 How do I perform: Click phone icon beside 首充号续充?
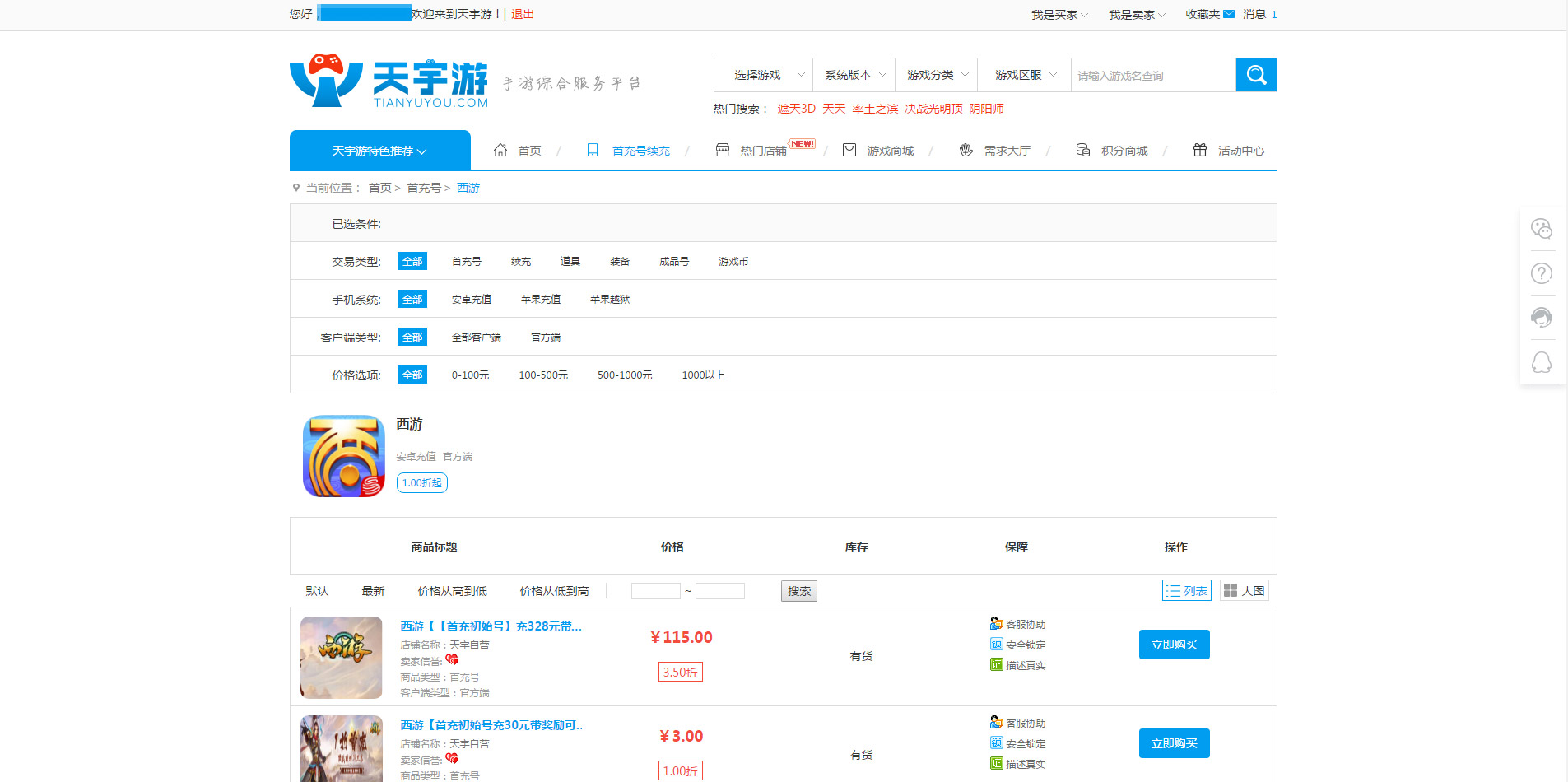593,150
